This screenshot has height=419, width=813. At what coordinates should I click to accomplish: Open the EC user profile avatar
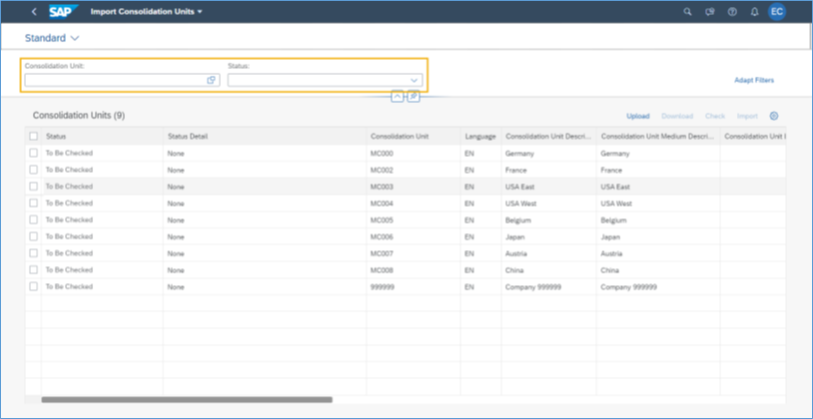point(777,12)
